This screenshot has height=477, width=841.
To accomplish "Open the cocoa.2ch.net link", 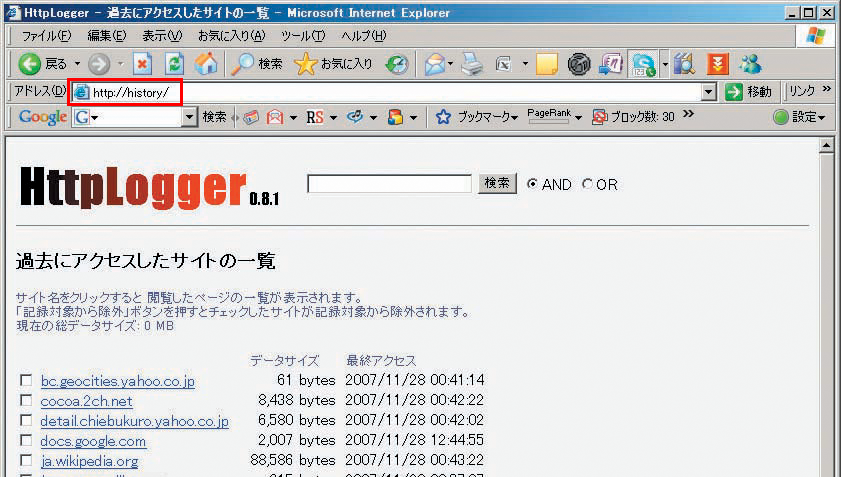I will pos(86,401).
